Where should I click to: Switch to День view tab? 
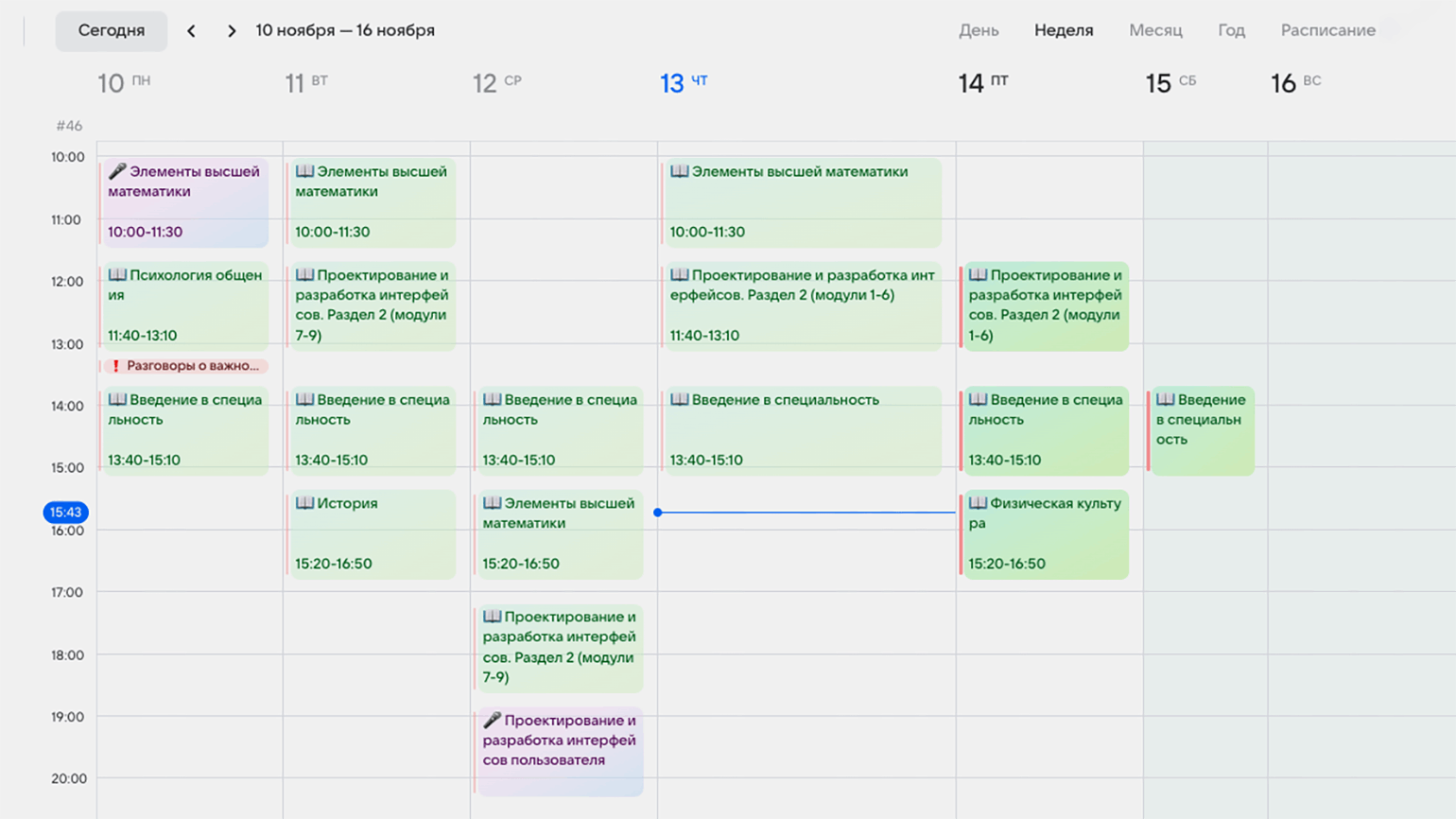(x=978, y=30)
